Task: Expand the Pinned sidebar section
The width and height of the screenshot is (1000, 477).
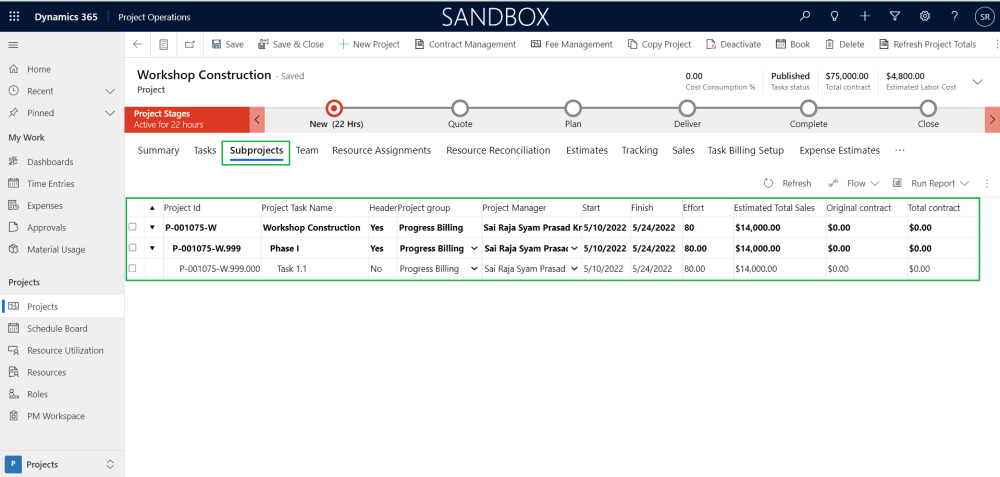Action: point(110,113)
